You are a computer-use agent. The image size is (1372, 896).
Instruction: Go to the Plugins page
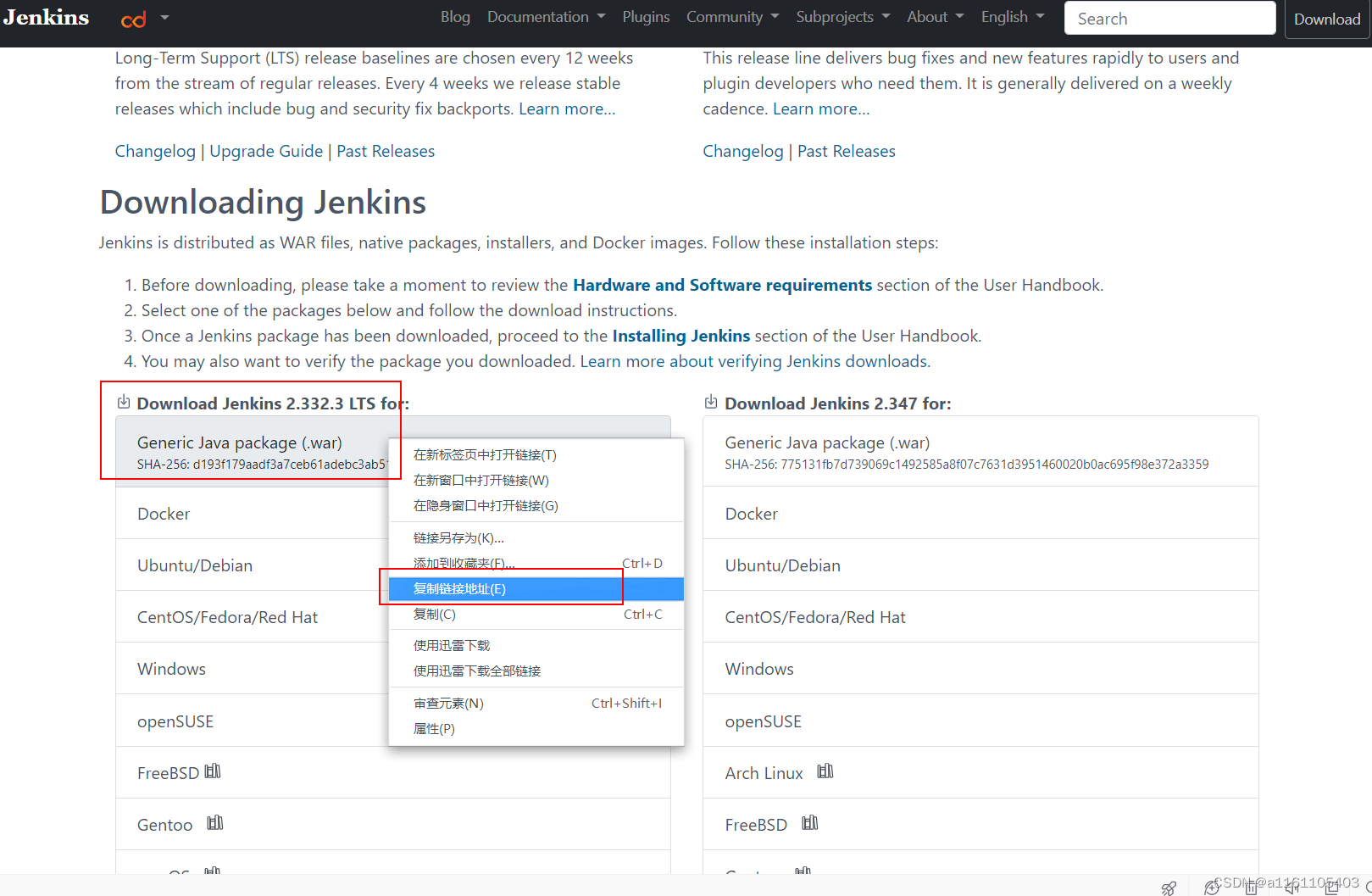(646, 17)
